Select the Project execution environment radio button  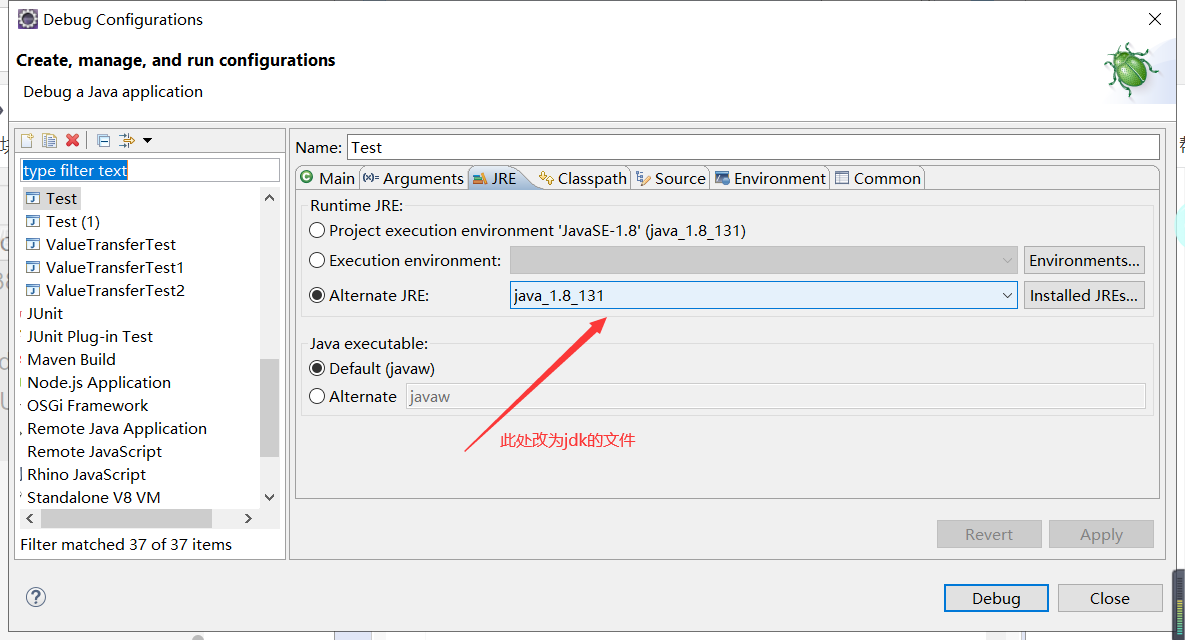click(317, 230)
